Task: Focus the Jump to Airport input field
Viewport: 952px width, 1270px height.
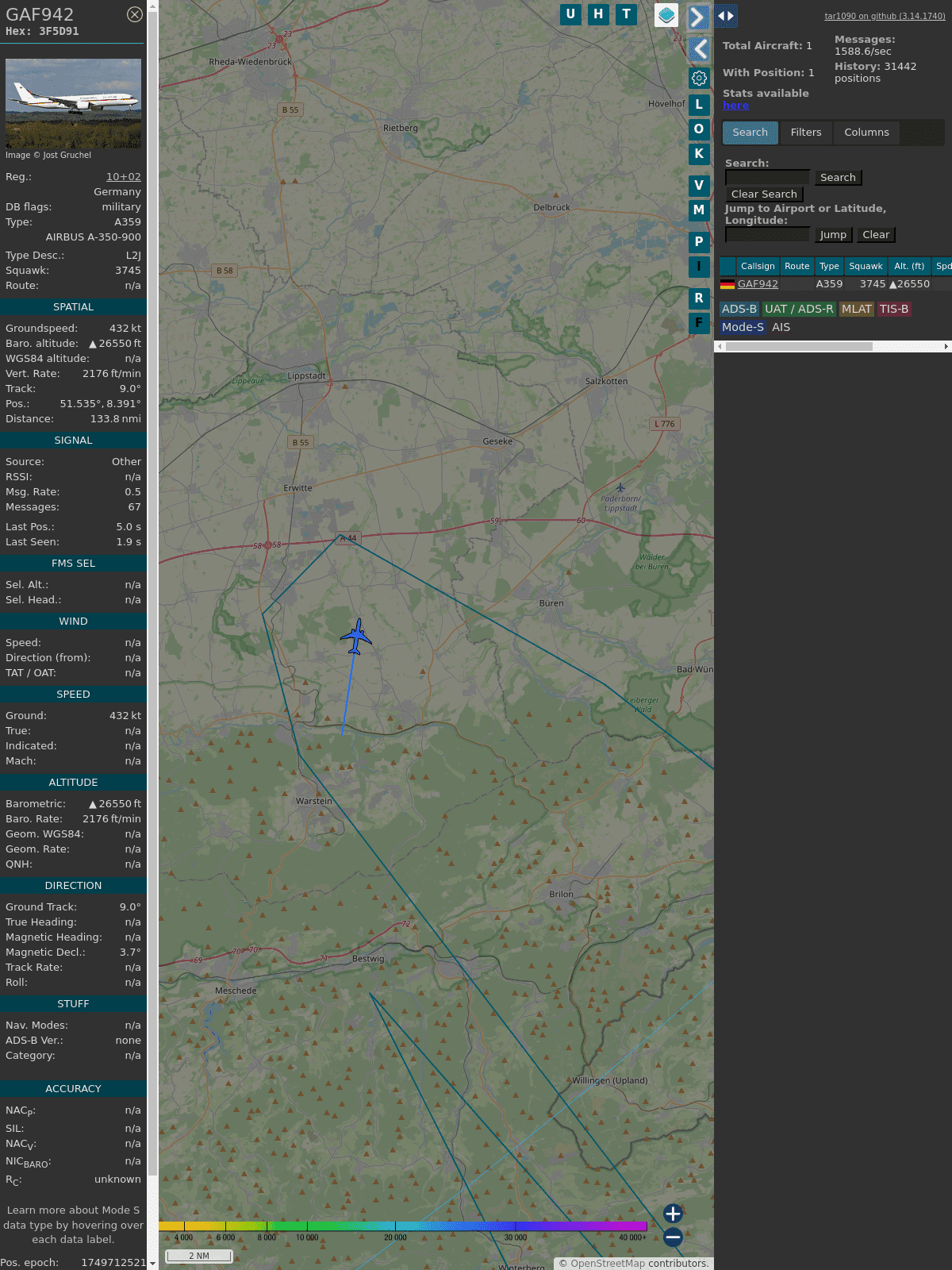Action: [767, 235]
